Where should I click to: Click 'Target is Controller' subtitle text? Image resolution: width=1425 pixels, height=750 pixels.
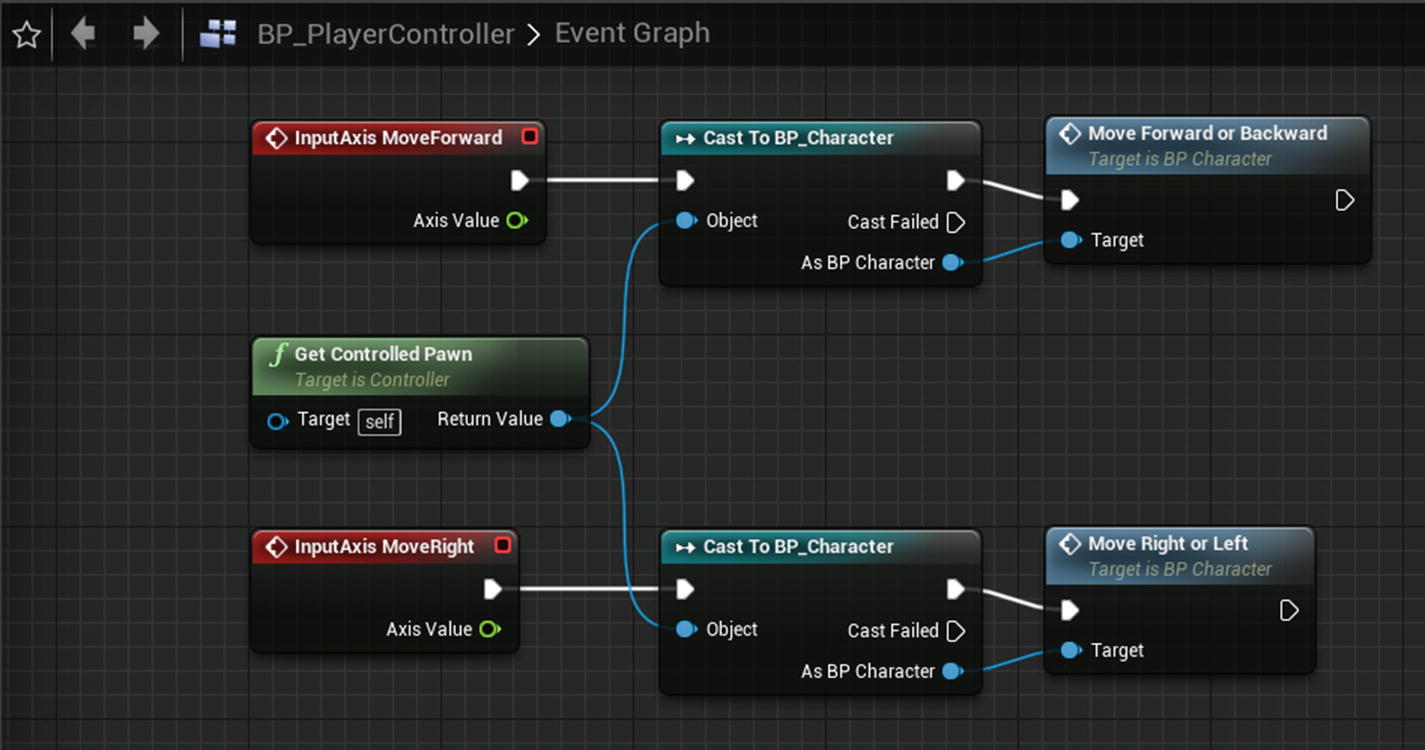(x=372, y=380)
